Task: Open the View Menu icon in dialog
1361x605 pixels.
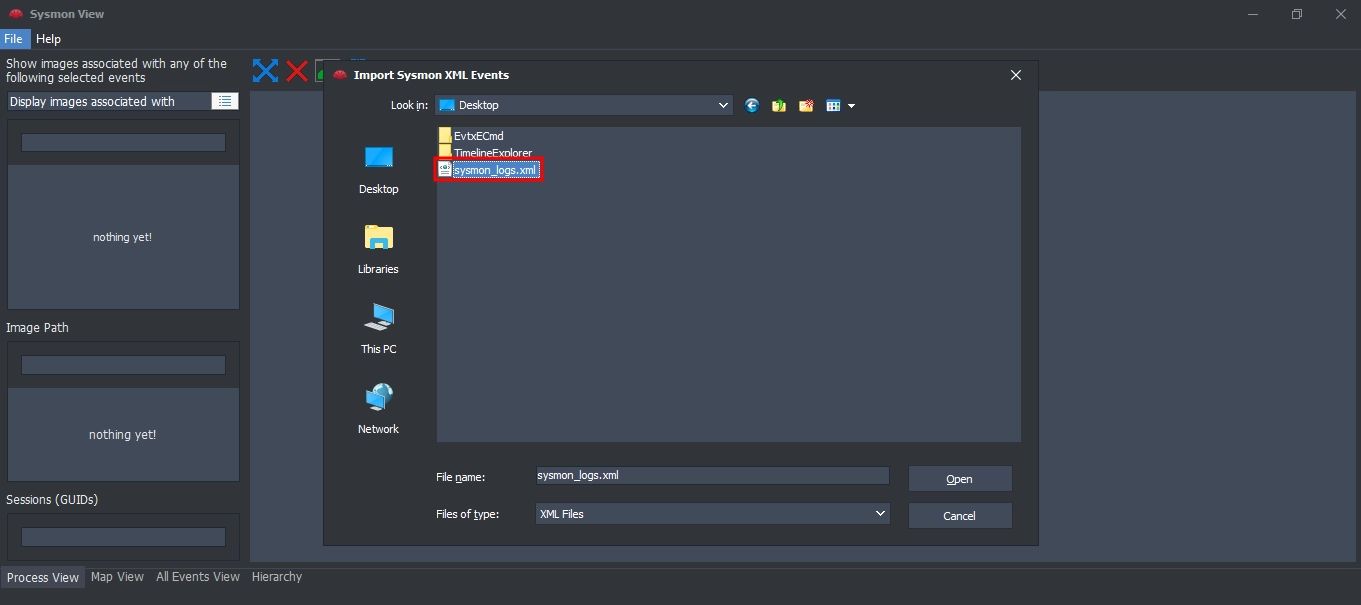Action: coord(833,106)
